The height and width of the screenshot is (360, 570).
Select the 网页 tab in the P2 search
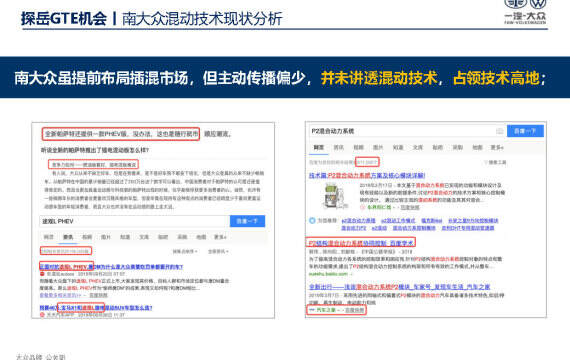319,147
